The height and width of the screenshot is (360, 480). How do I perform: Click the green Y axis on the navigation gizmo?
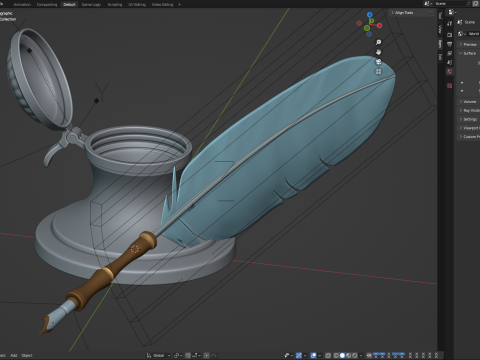tap(372, 21)
